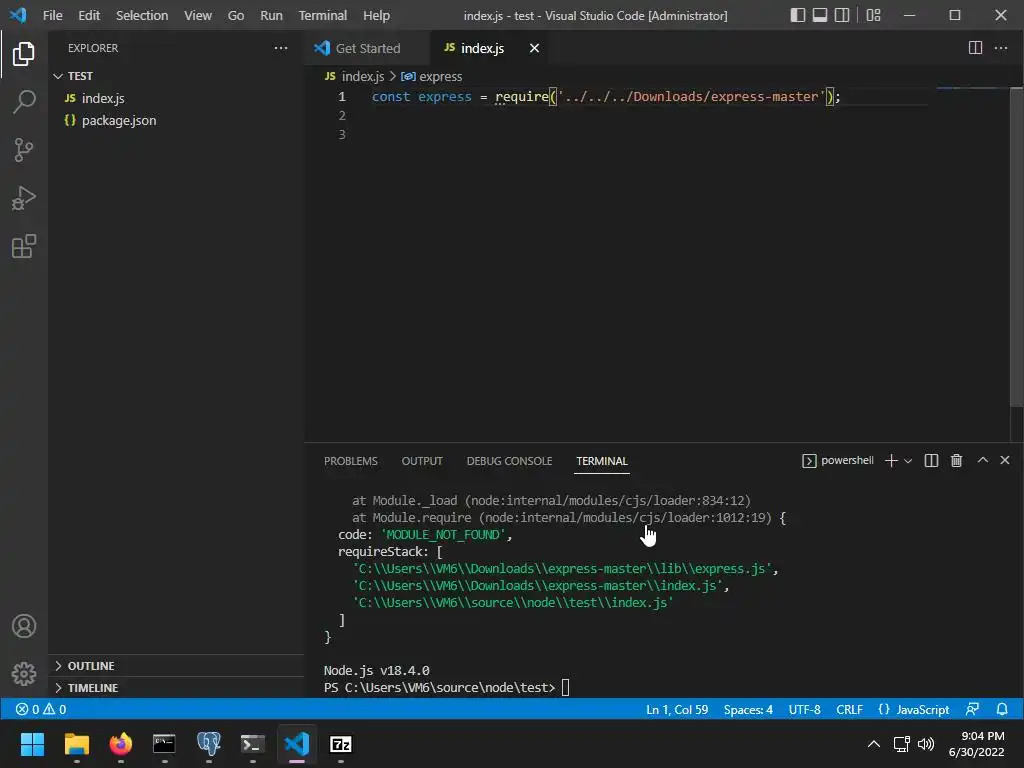Screen dimensions: 1024x768
Task: Open pgAdmin elephant icon in taskbar
Action: [208, 744]
